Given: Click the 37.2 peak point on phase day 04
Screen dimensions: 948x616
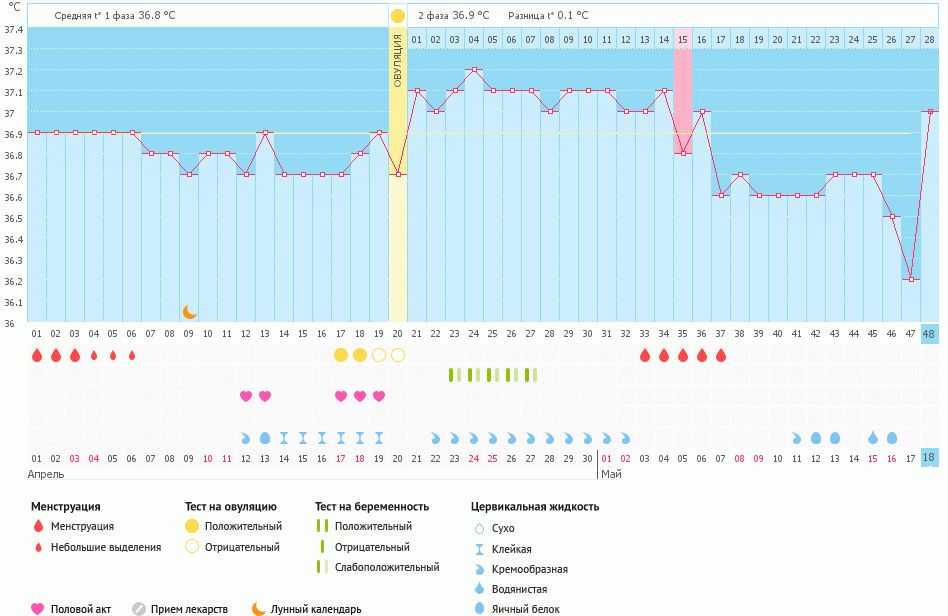Looking at the screenshot, I should pyautogui.click(x=474, y=70).
